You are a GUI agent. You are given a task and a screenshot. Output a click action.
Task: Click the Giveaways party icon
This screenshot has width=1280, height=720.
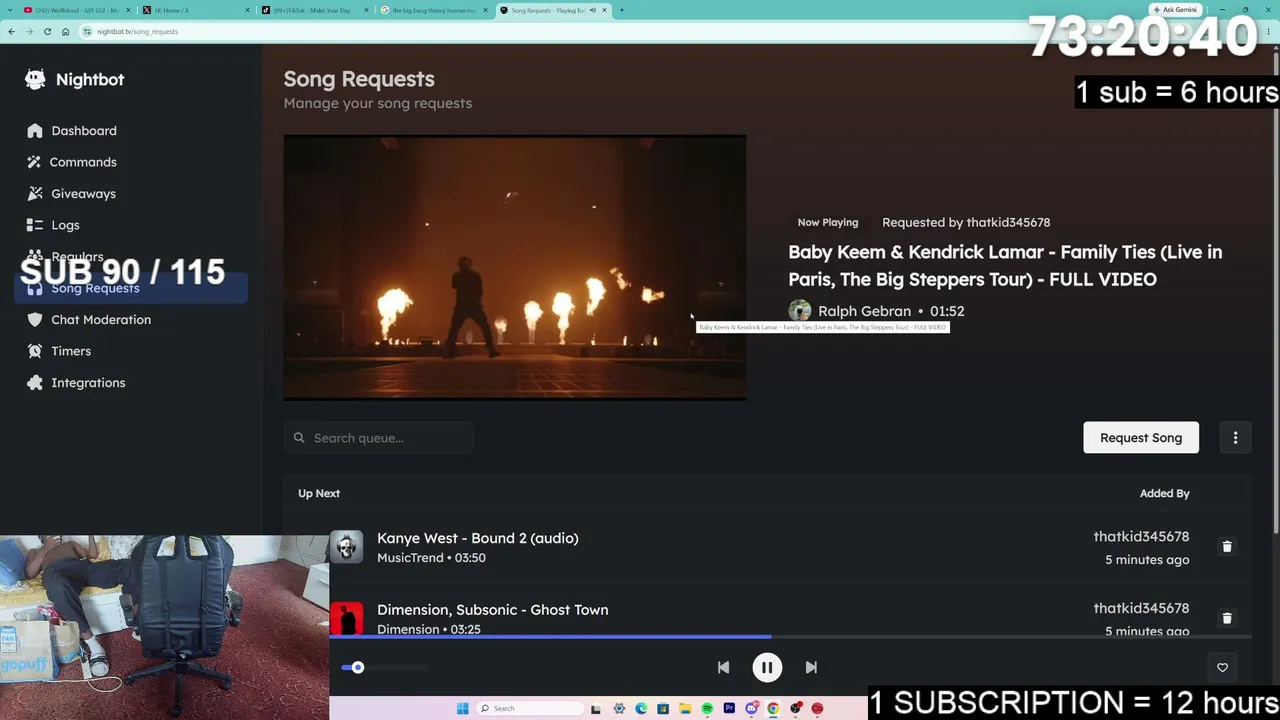(35, 194)
